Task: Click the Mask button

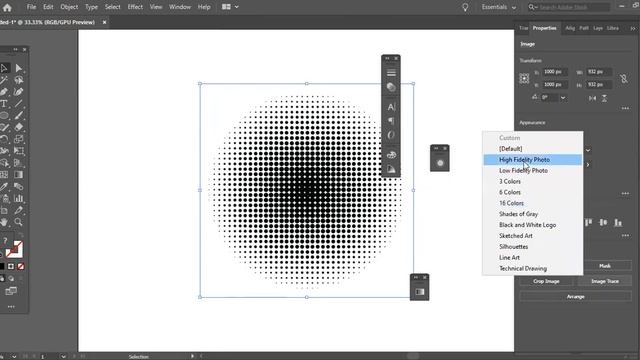Action: coord(605,266)
